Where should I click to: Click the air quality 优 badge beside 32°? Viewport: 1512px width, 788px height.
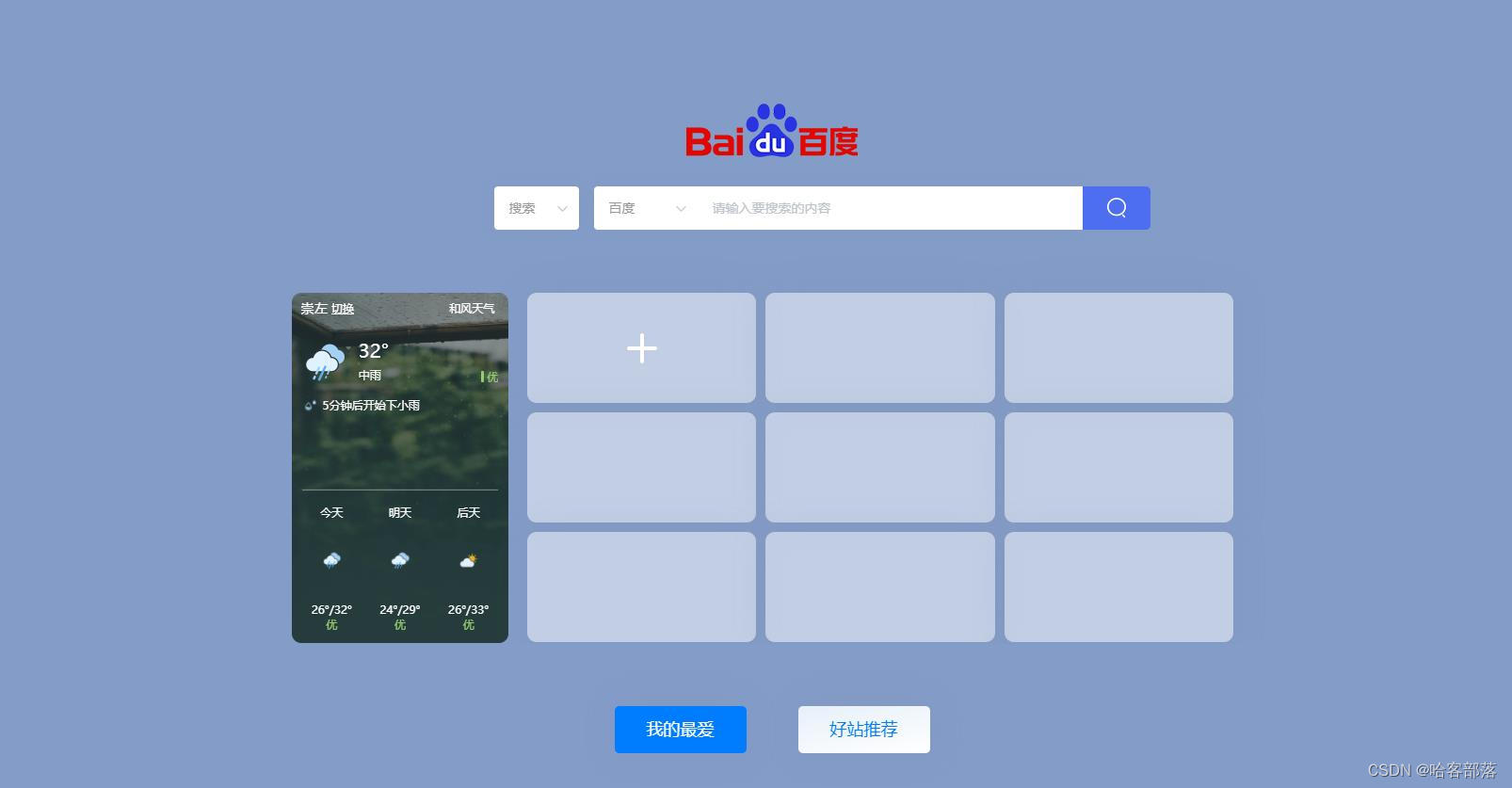(x=490, y=377)
